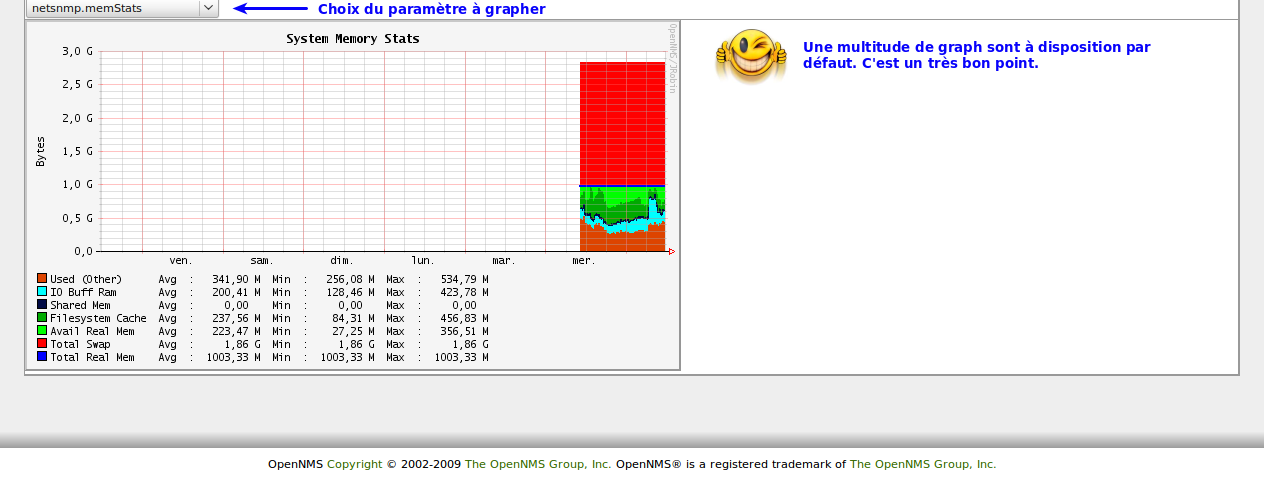Image resolution: width=1264 pixels, height=480 pixels.
Task: Open the OpenNMS Group link after trademark text
Action: pyautogui.click(x=923, y=464)
